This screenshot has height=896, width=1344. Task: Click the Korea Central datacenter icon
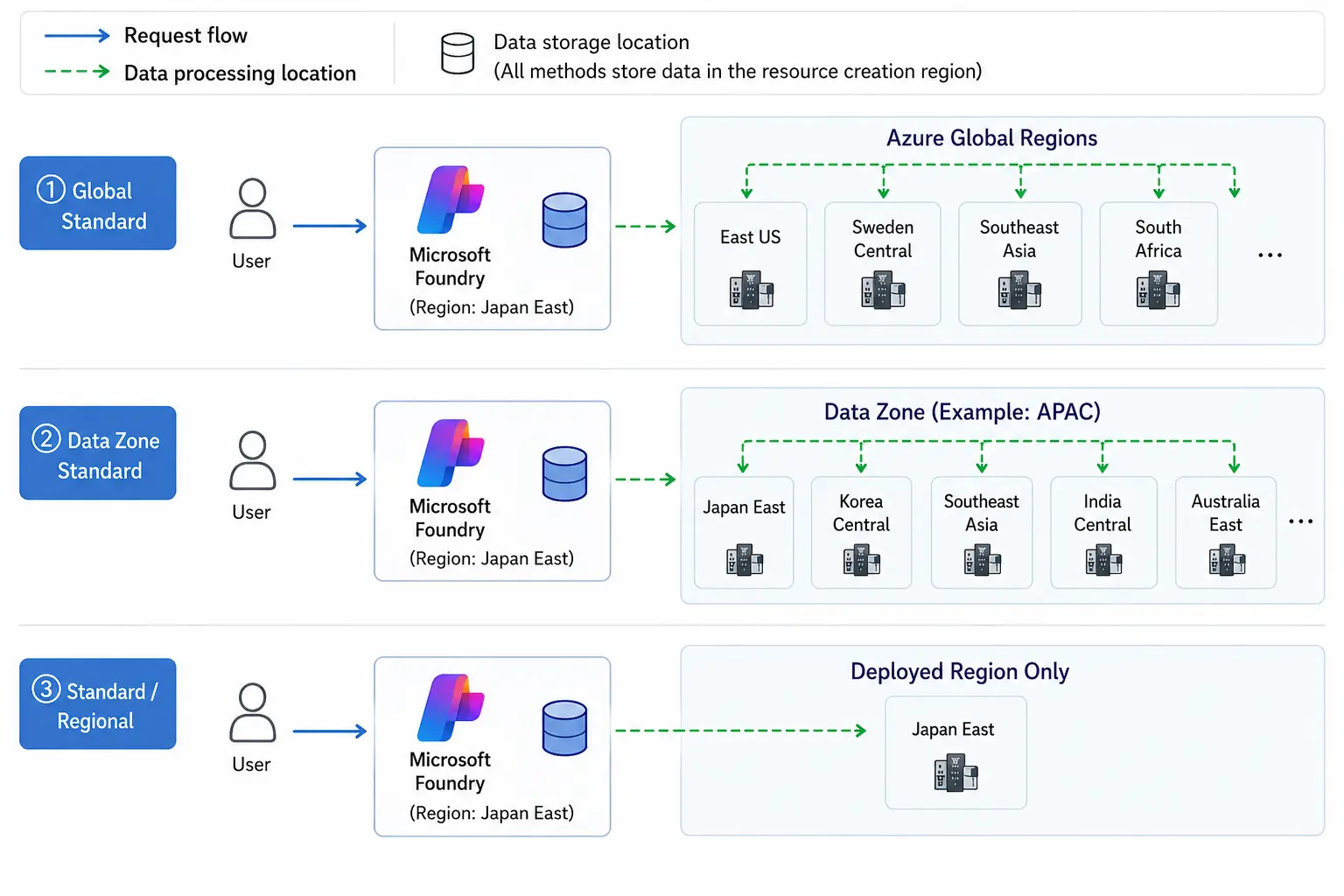[x=862, y=560]
